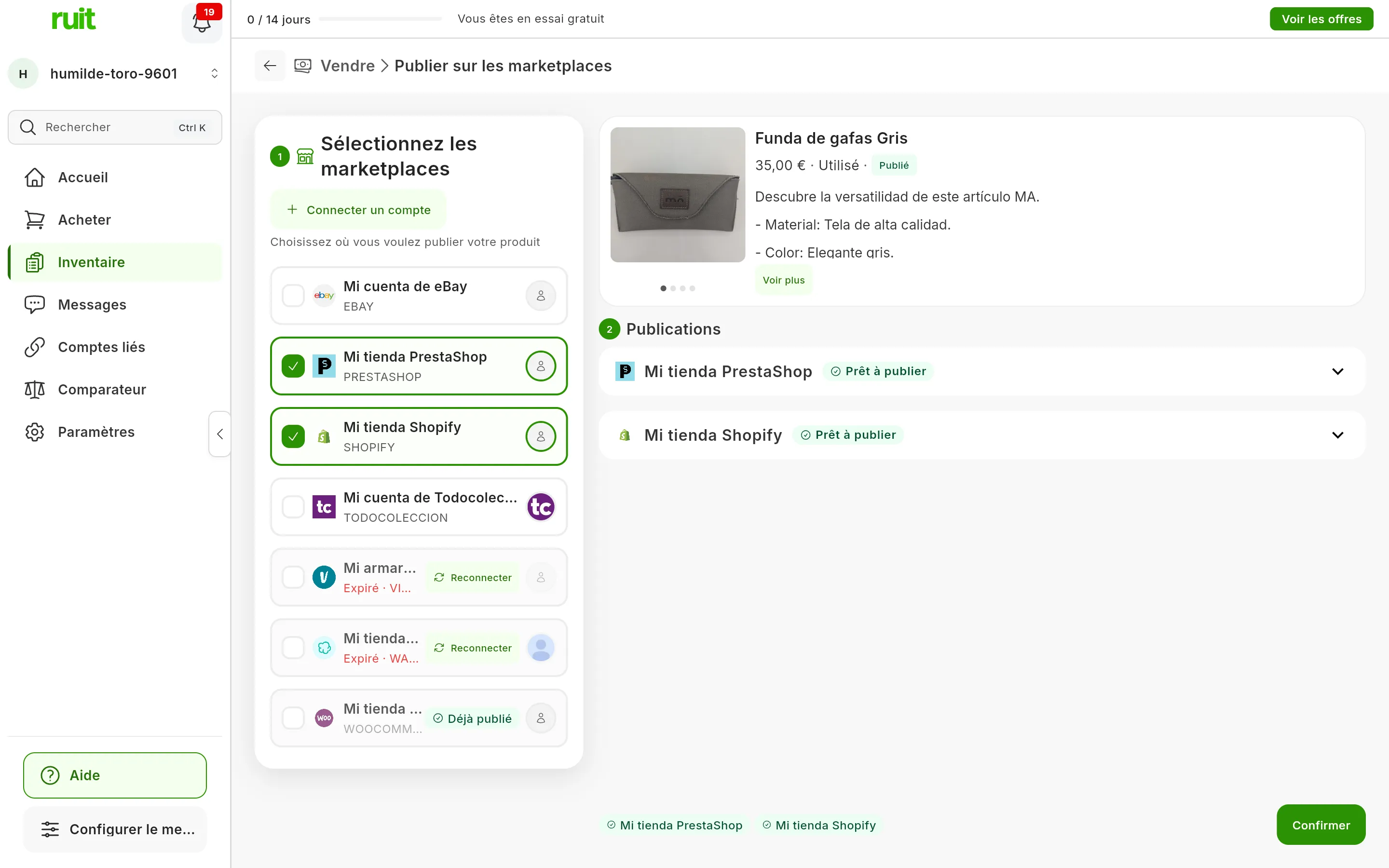The width and height of the screenshot is (1389, 868).
Task: Click the trial days progress bar
Action: tap(381, 19)
